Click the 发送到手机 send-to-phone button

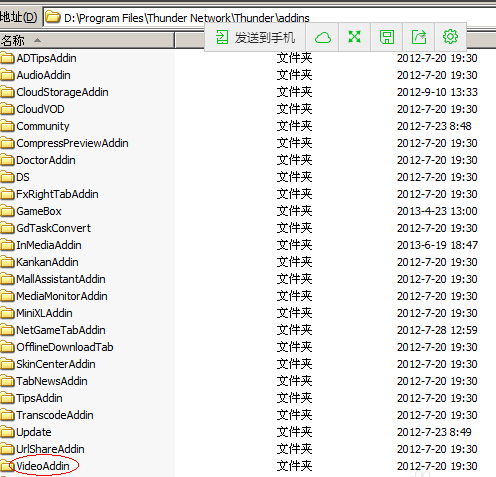255,37
